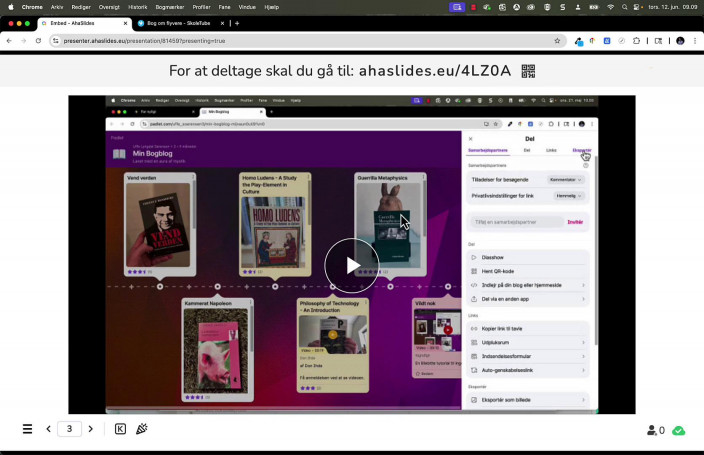Go to the next slide
The height and width of the screenshot is (455, 704).
tap(90, 429)
